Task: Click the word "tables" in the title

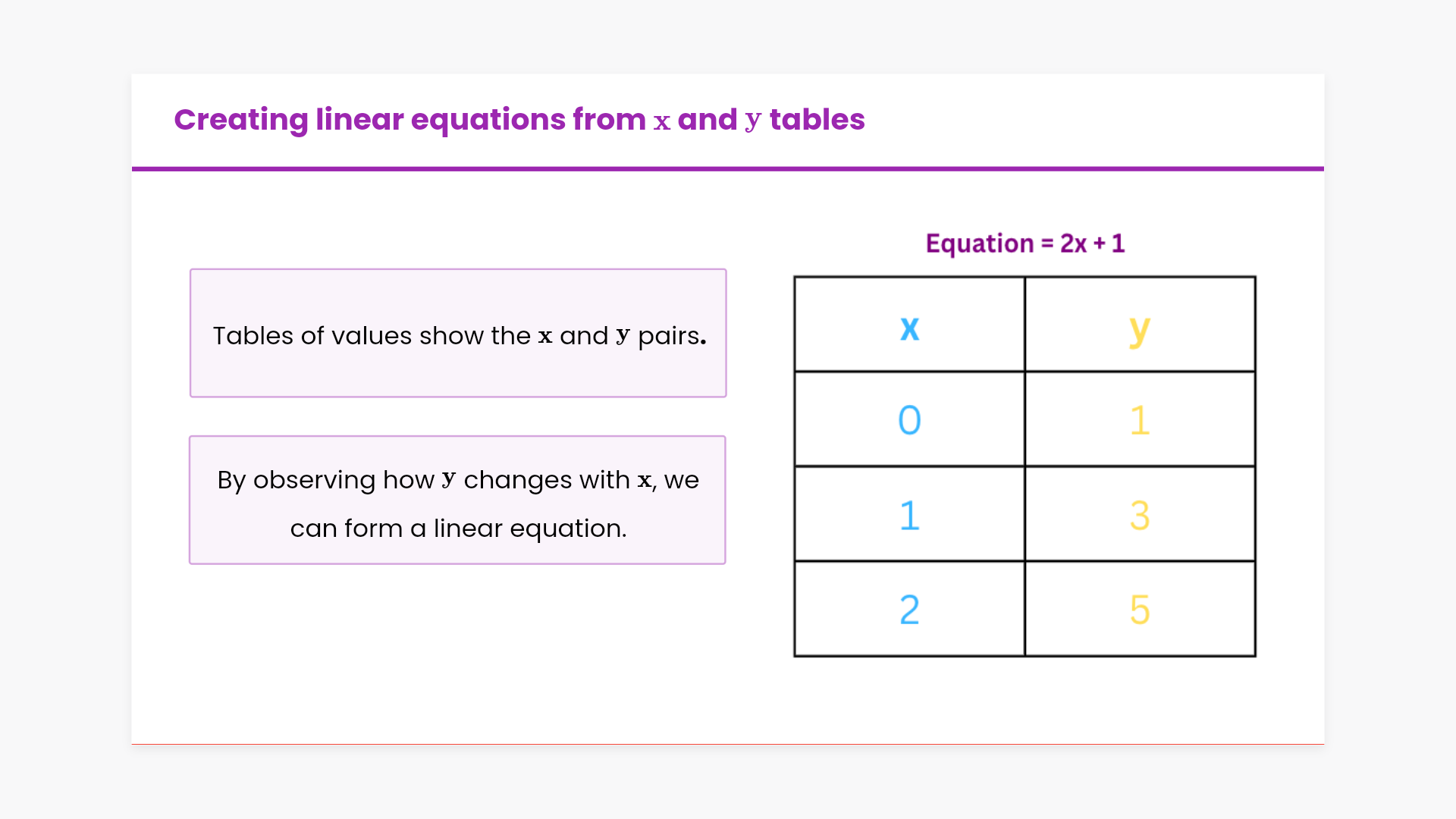Action: point(817,120)
